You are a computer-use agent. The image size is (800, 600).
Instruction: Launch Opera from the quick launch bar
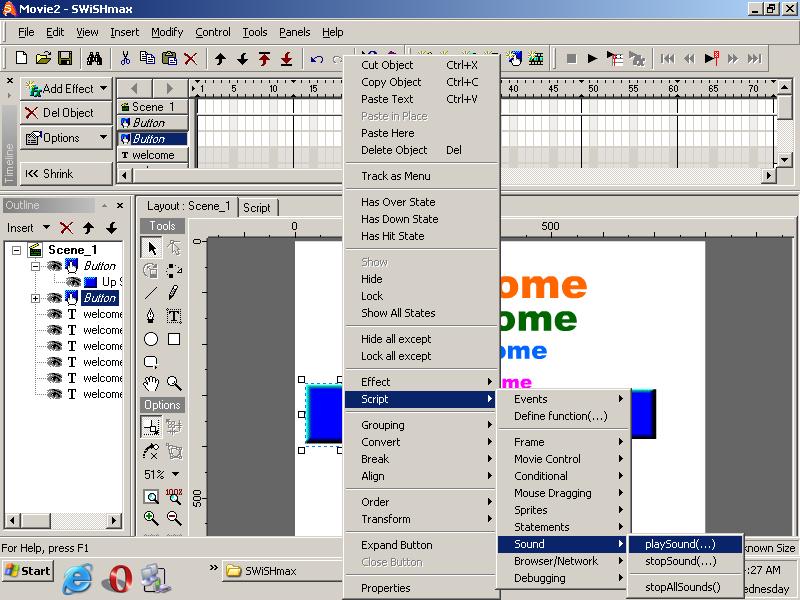[117, 578]
